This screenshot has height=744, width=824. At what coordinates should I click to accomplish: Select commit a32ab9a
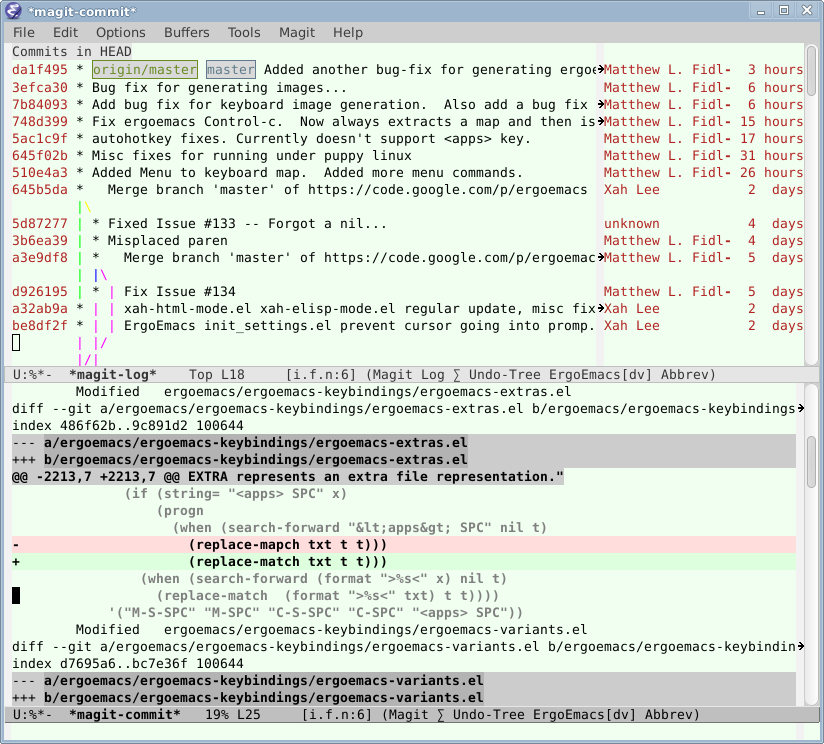pos(40,308)
